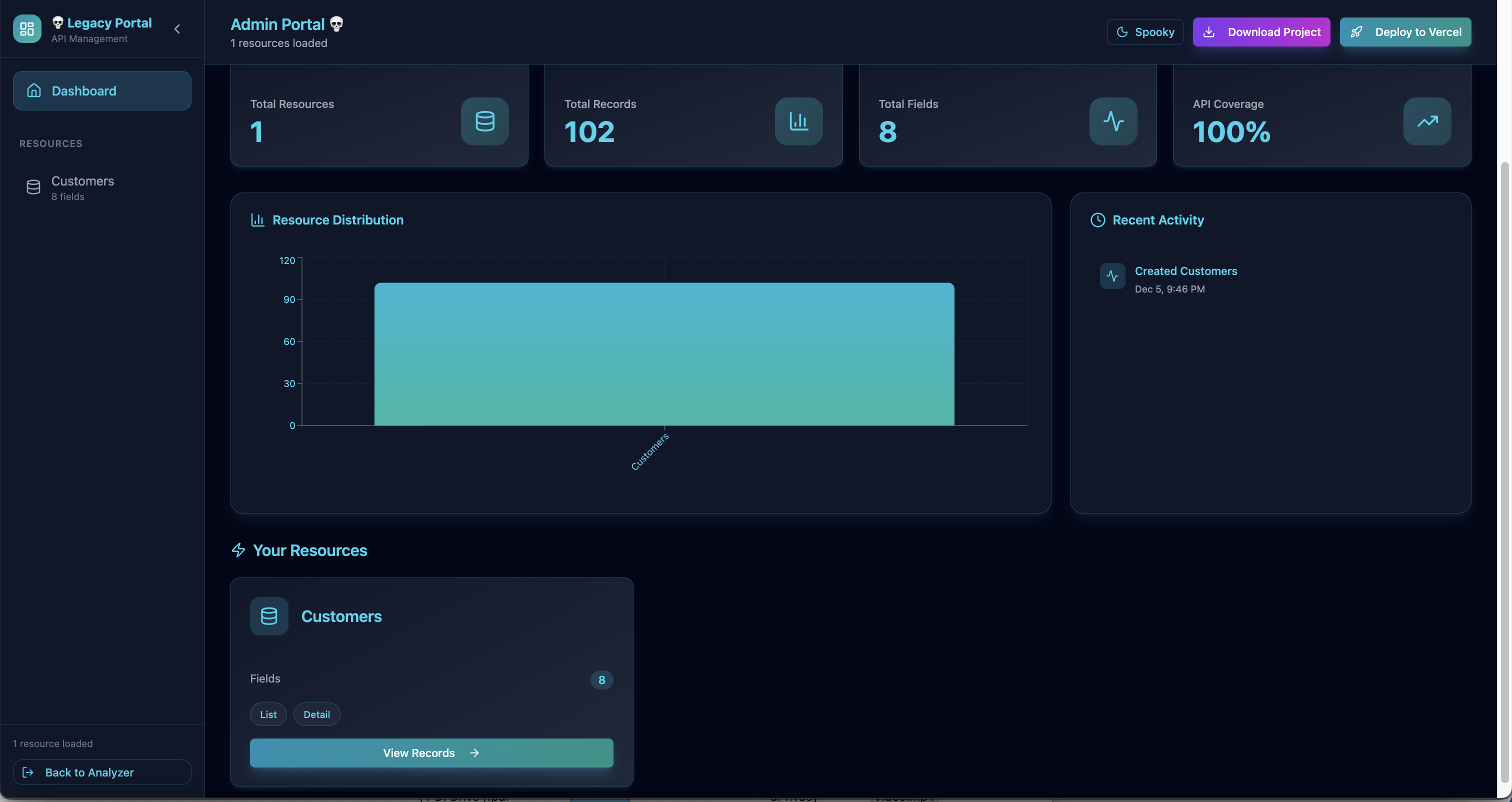The height and width of the screenshot is (802, 1512).
Task: Click the Back to Analyzer button
Action: click(101, 772)
